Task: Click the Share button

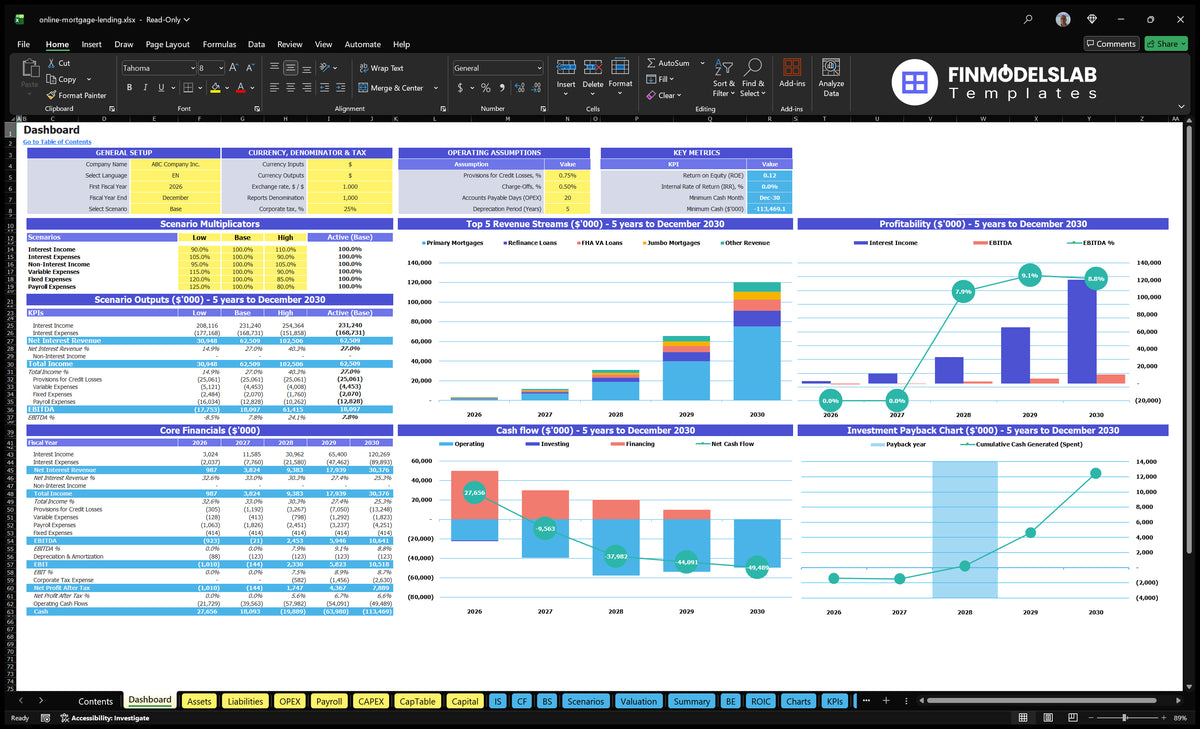Action: point(1165,44)
